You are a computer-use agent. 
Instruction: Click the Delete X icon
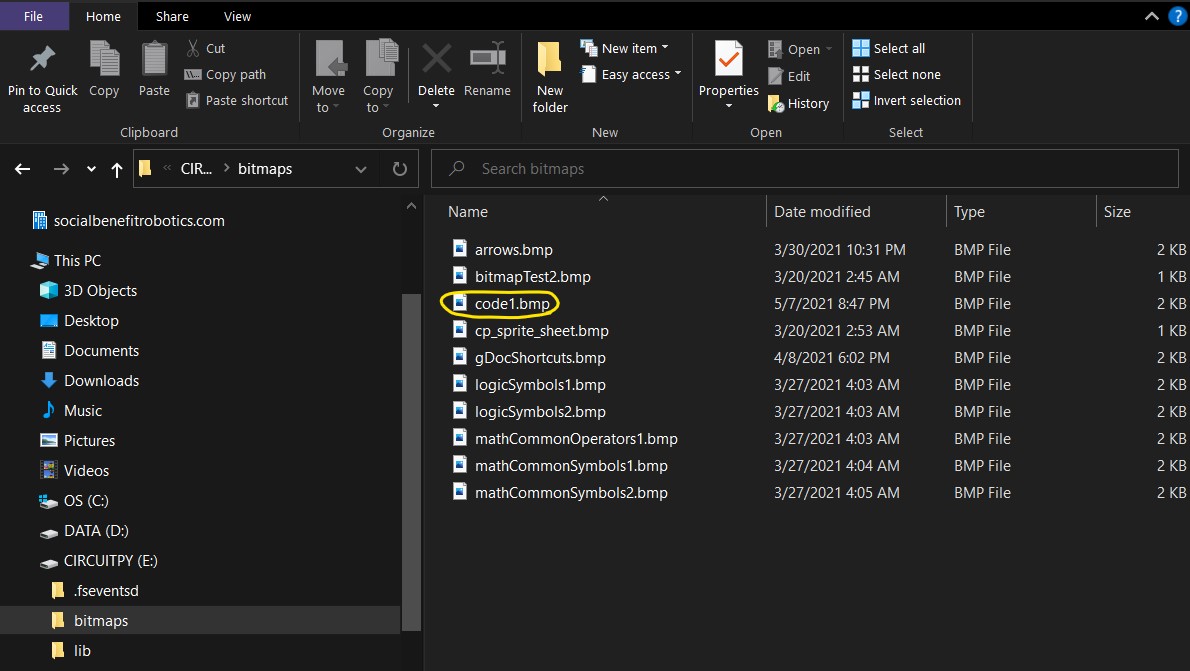(436, 58)
